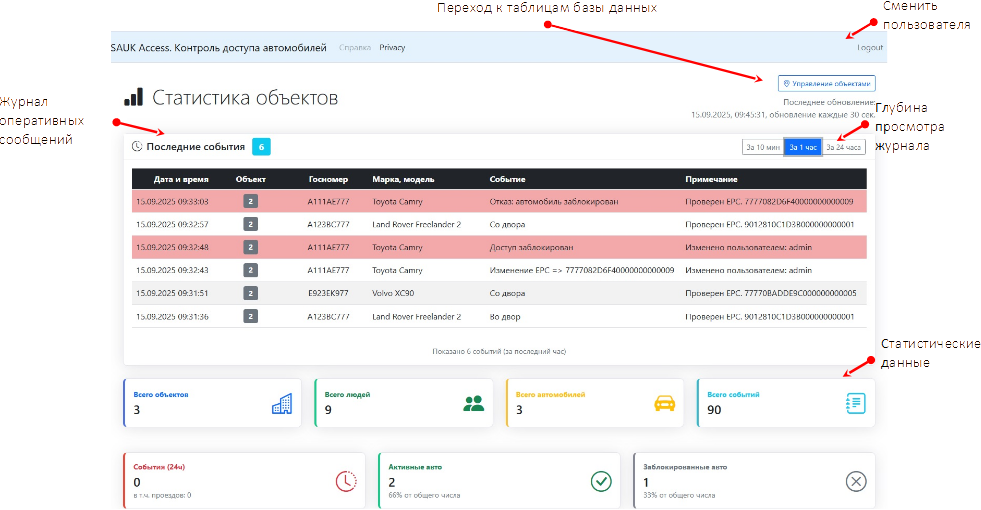Select the За 10 мин journal filter
Viewport: 981px width, 510px height.
[763, 147]
